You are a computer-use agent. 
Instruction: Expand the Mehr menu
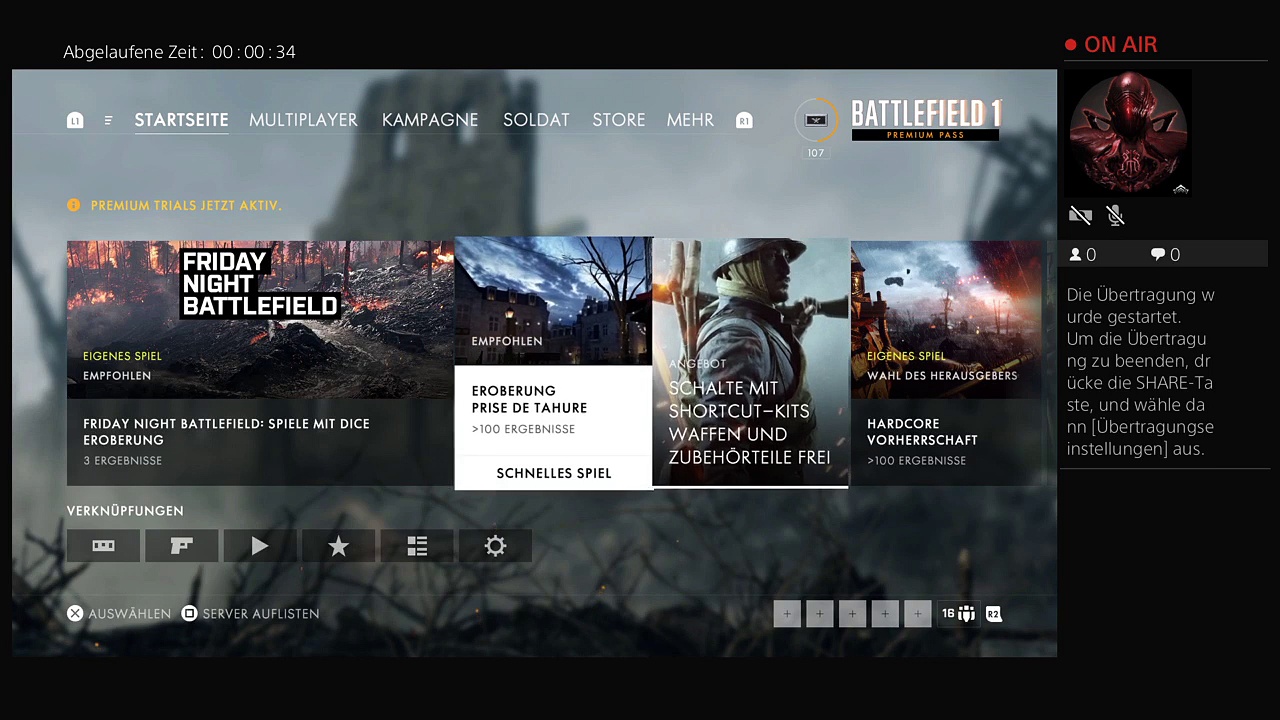tap(690, 120)
